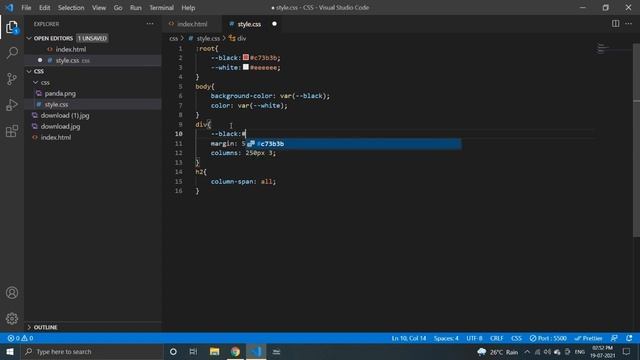The image size is (640, 360).
Task: Open the Search view icon
Action: 12,53
